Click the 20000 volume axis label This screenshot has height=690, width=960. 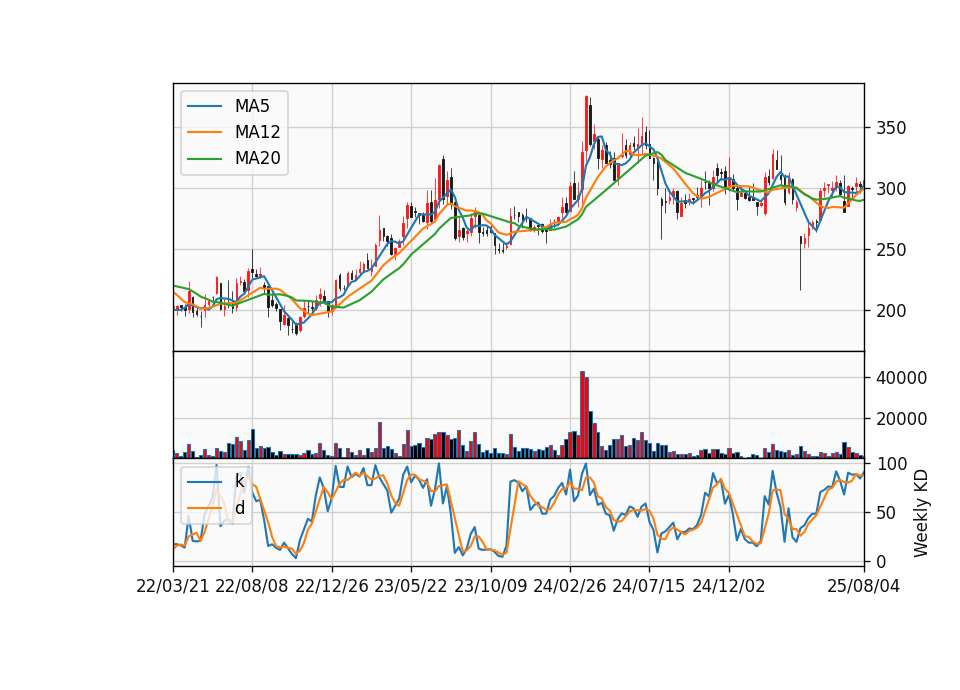[x=901, y=419]
